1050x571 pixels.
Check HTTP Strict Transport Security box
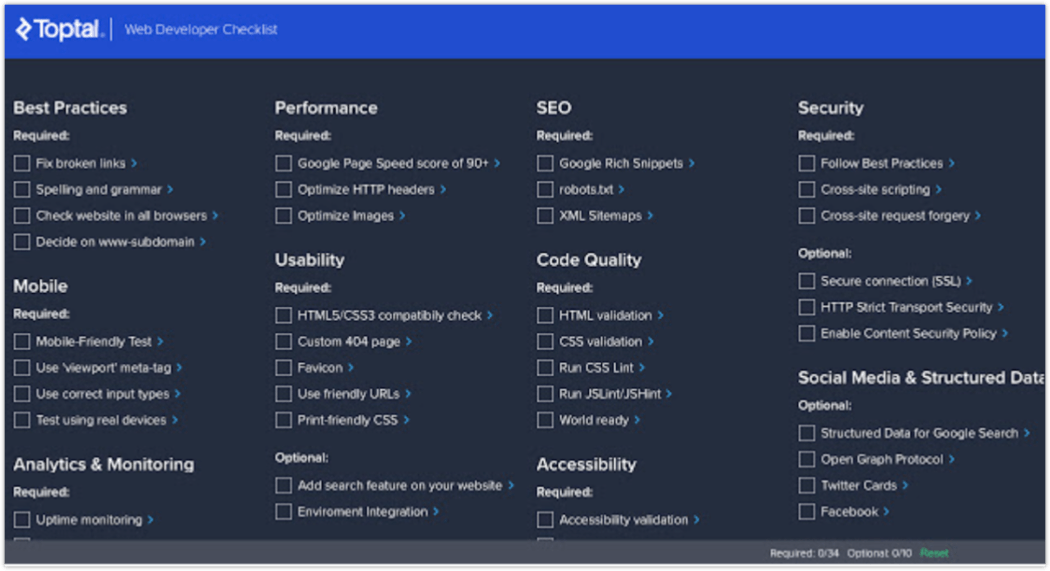(807, 307)
